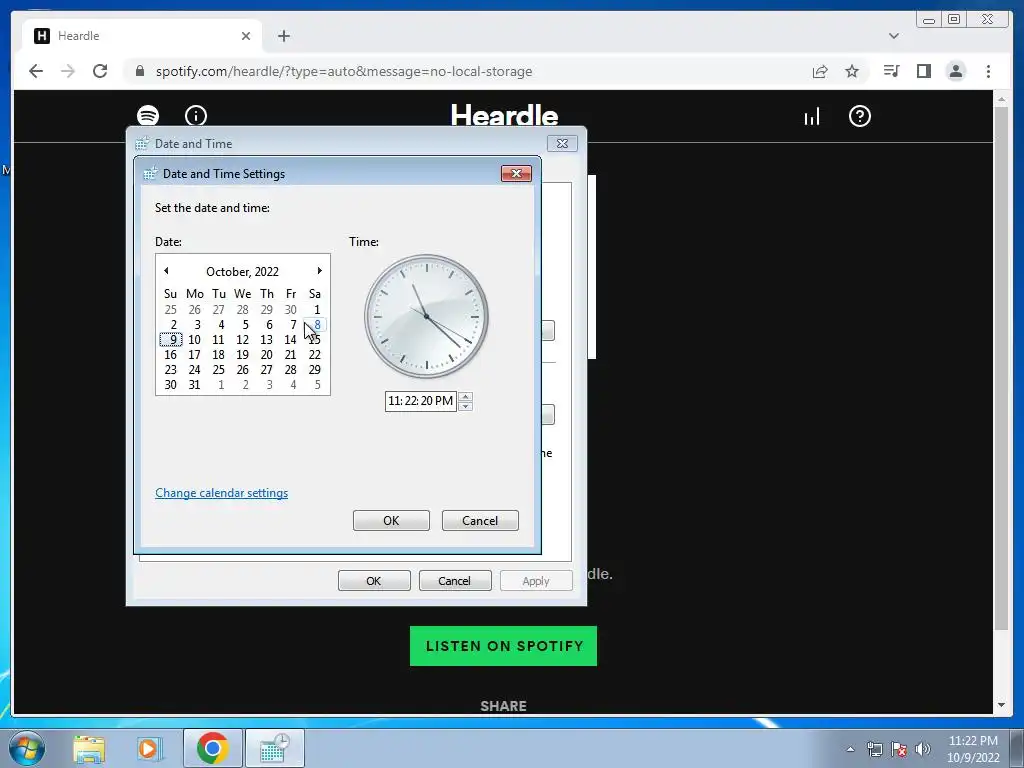Close Date and Time Settings dialog
Image resolution: width=1024 pixels, height=768 pixels.
pos(516,173)
